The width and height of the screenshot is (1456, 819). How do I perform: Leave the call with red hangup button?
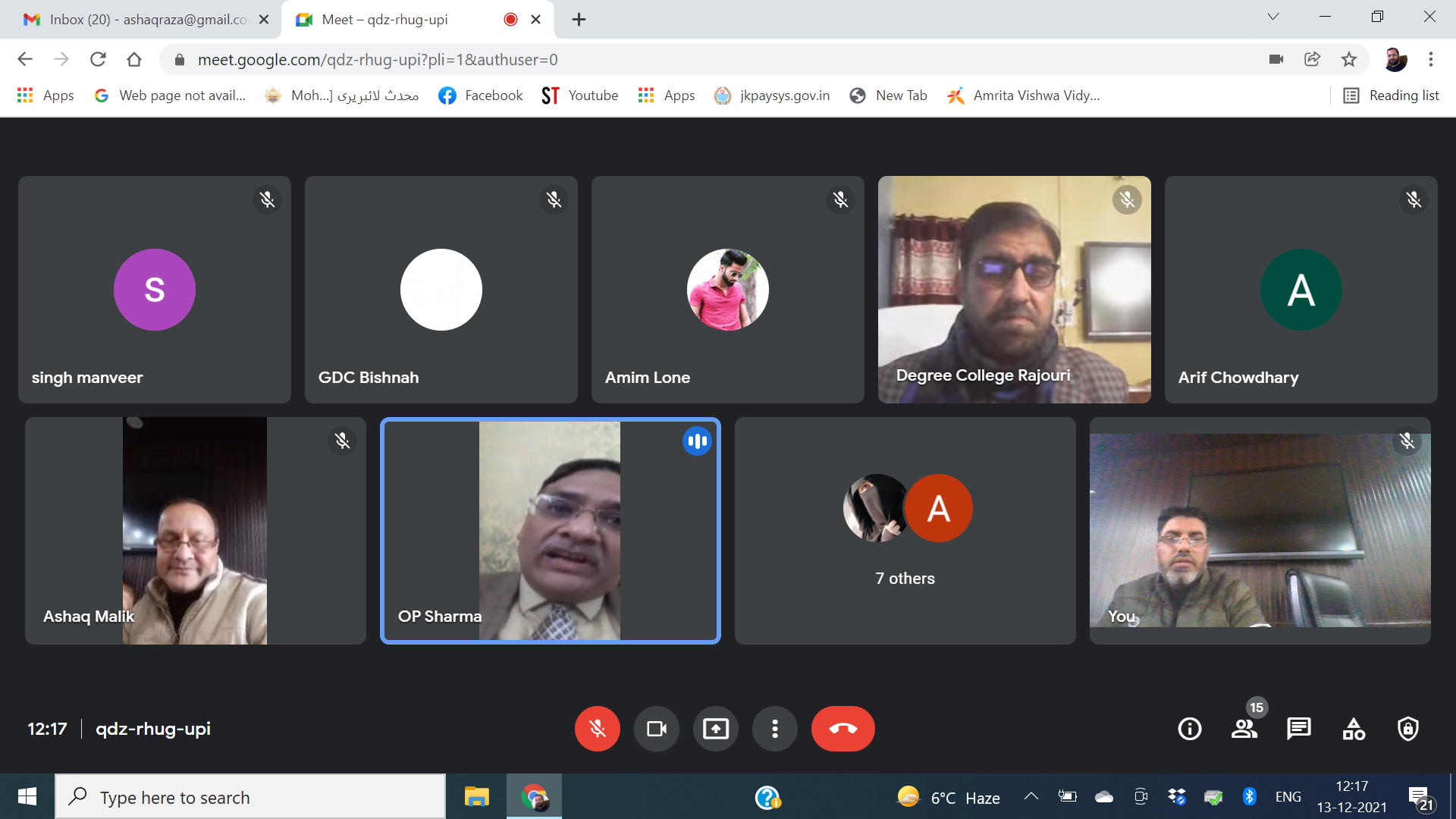tap(843, 729)
